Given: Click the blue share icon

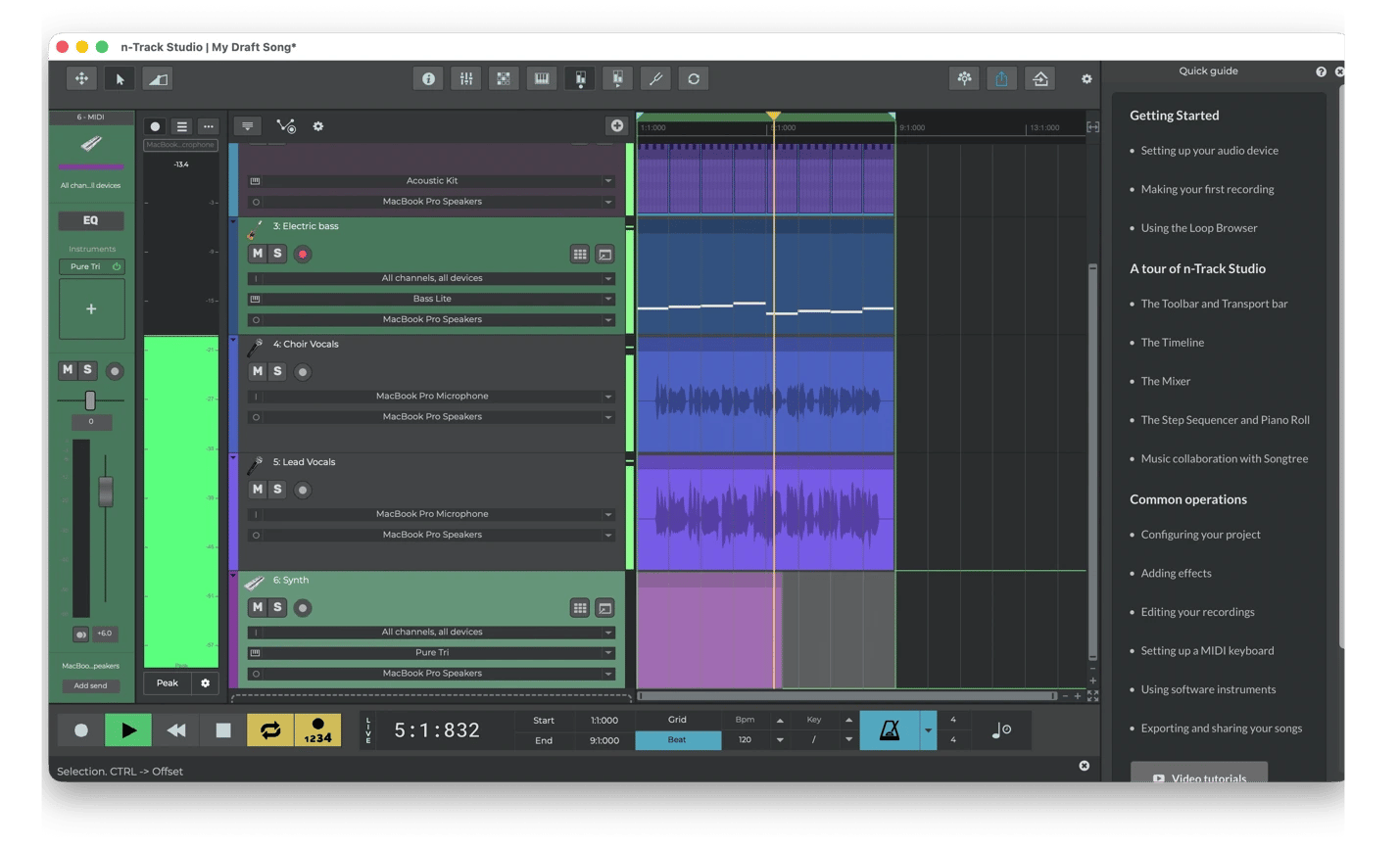Looking at the screenshot, I should pyautogui.click(x=1002, y=79).
